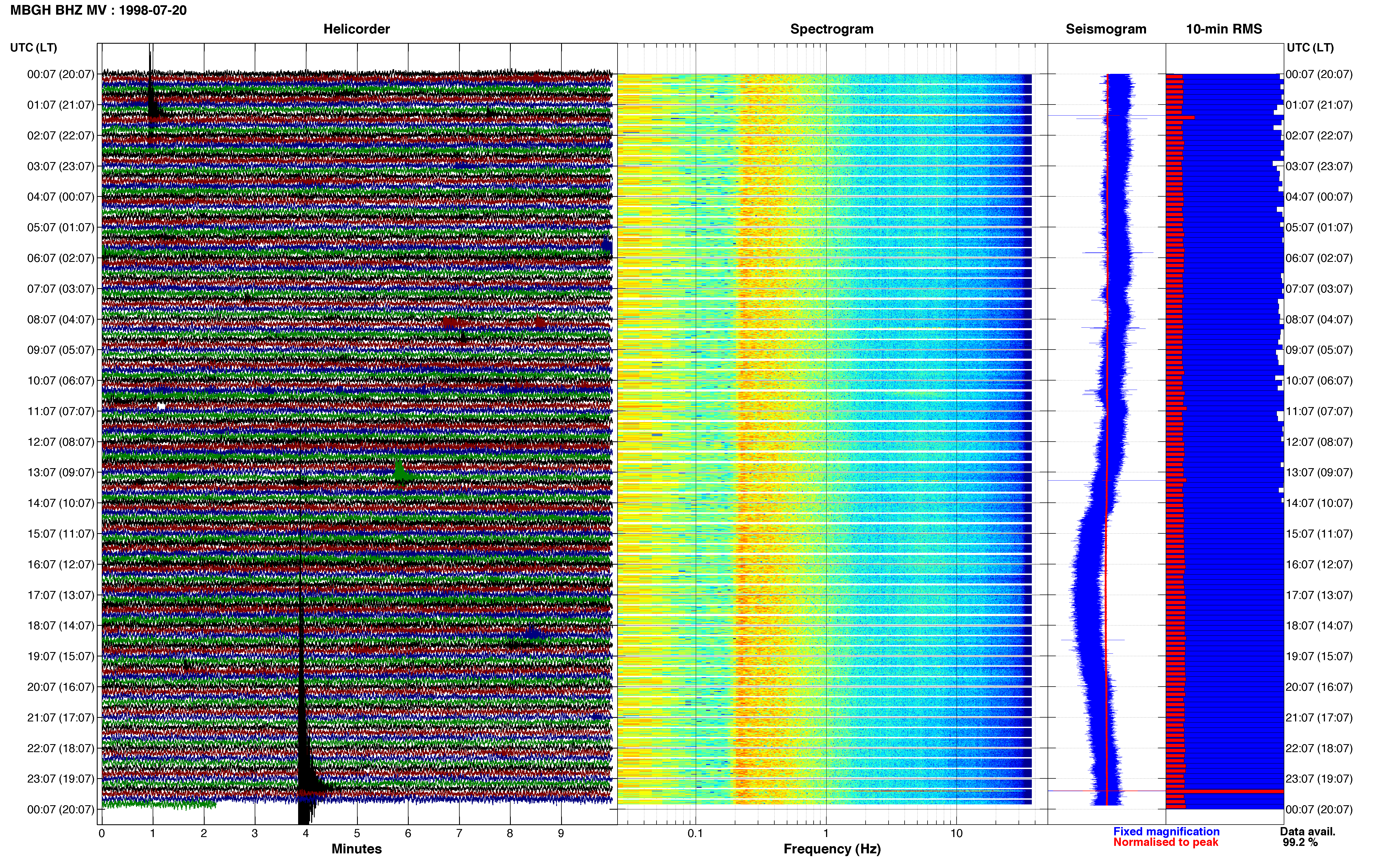1388x868 pixels.
Task: Click the 'Fixed magnification' legend text
Action: point(1166,831)
